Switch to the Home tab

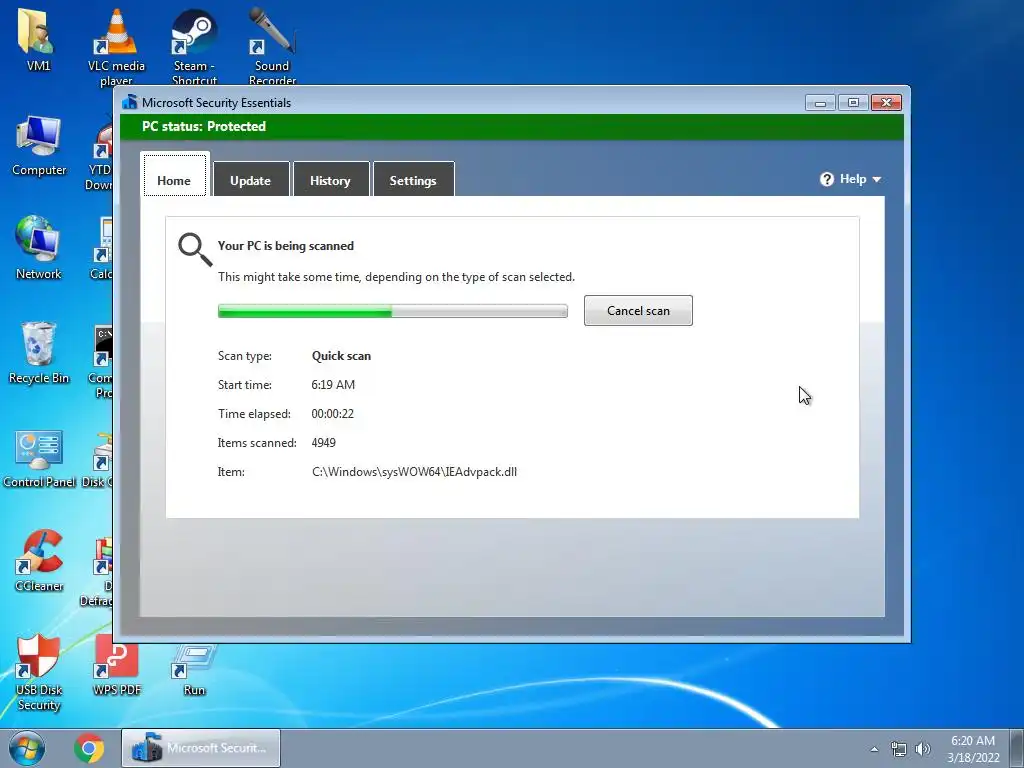[174, 175]
